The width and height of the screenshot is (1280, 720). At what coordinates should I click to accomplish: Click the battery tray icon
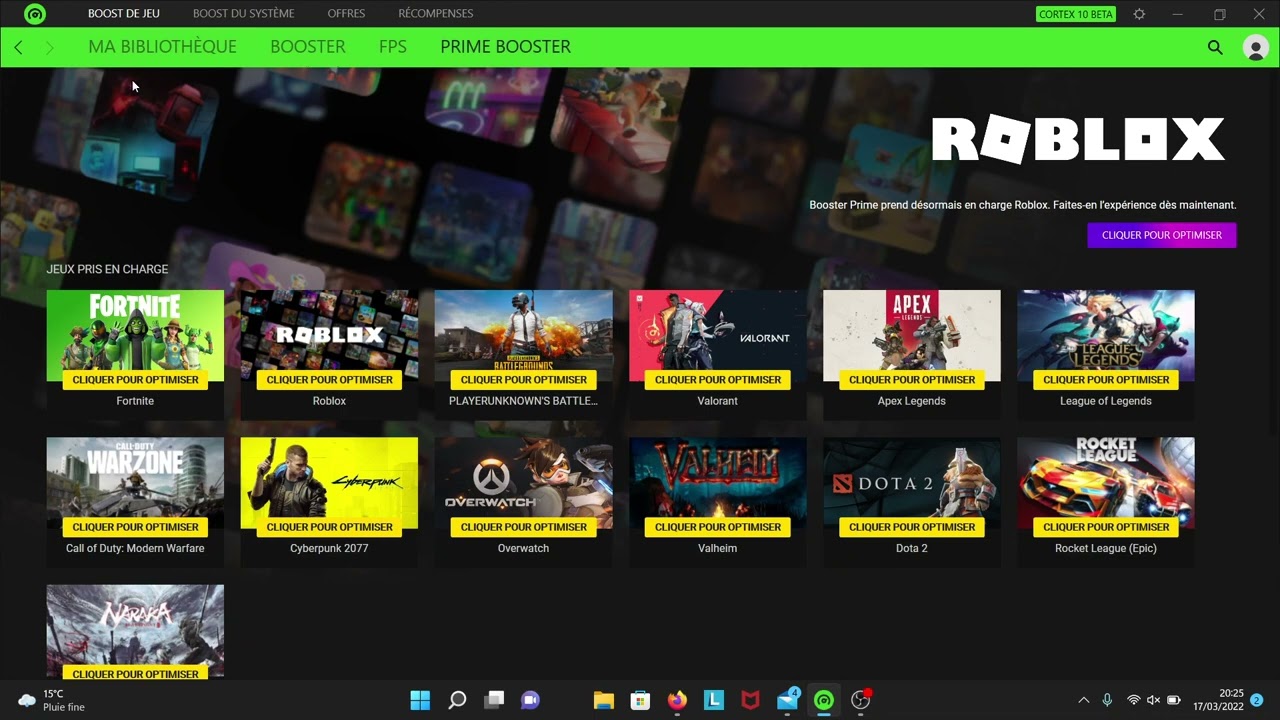1174,700
